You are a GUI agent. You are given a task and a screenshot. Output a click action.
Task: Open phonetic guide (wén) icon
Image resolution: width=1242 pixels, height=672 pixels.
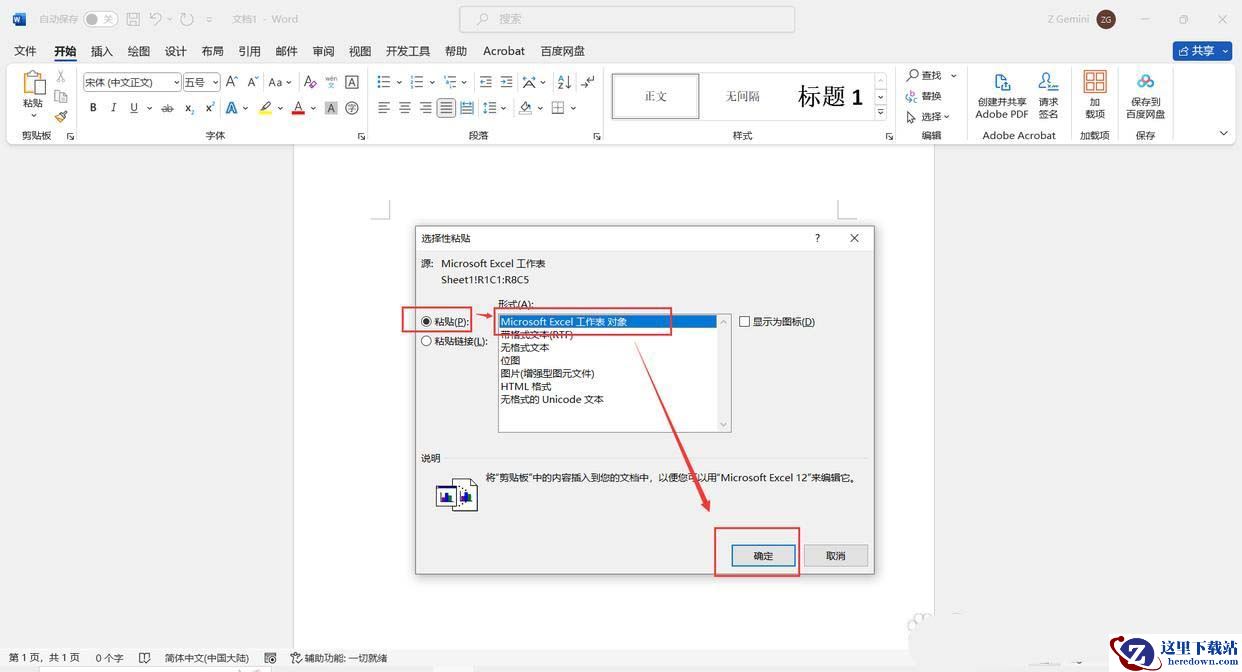coord(331,82)
